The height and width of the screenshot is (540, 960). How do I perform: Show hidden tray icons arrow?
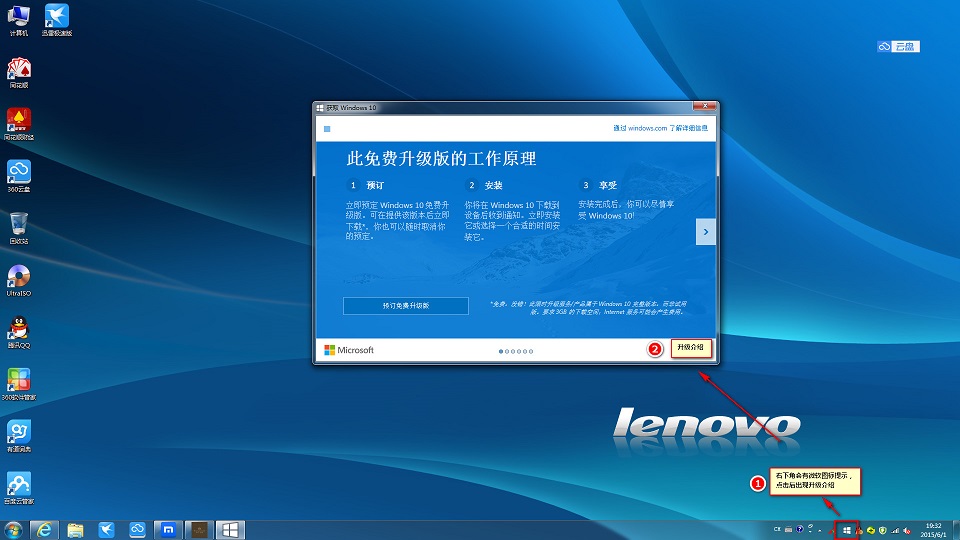point(820,530)
